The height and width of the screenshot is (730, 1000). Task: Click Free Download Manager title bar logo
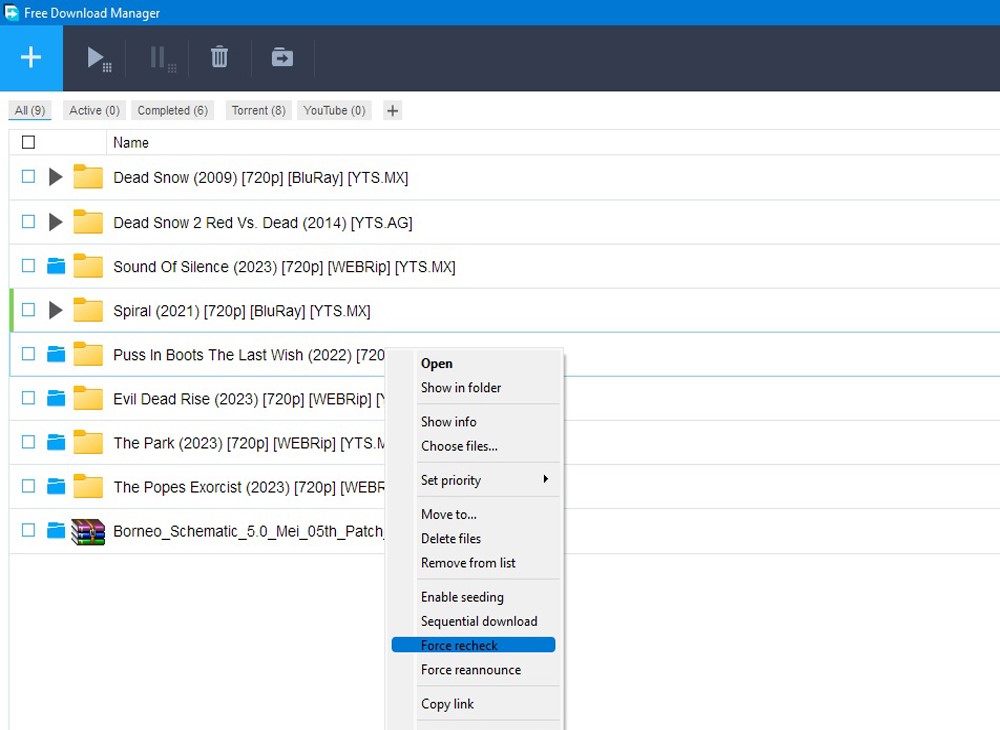[x=11, y=12]
